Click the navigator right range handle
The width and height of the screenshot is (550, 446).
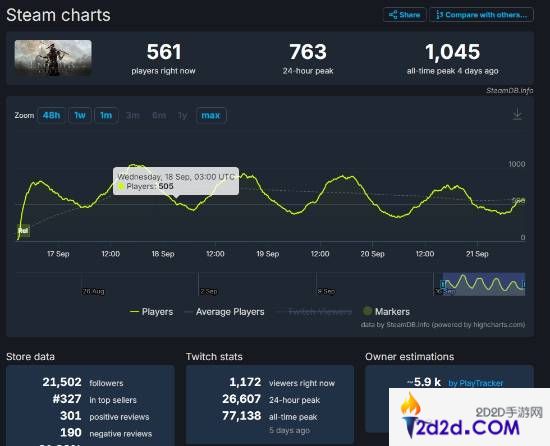pos(524,284)
